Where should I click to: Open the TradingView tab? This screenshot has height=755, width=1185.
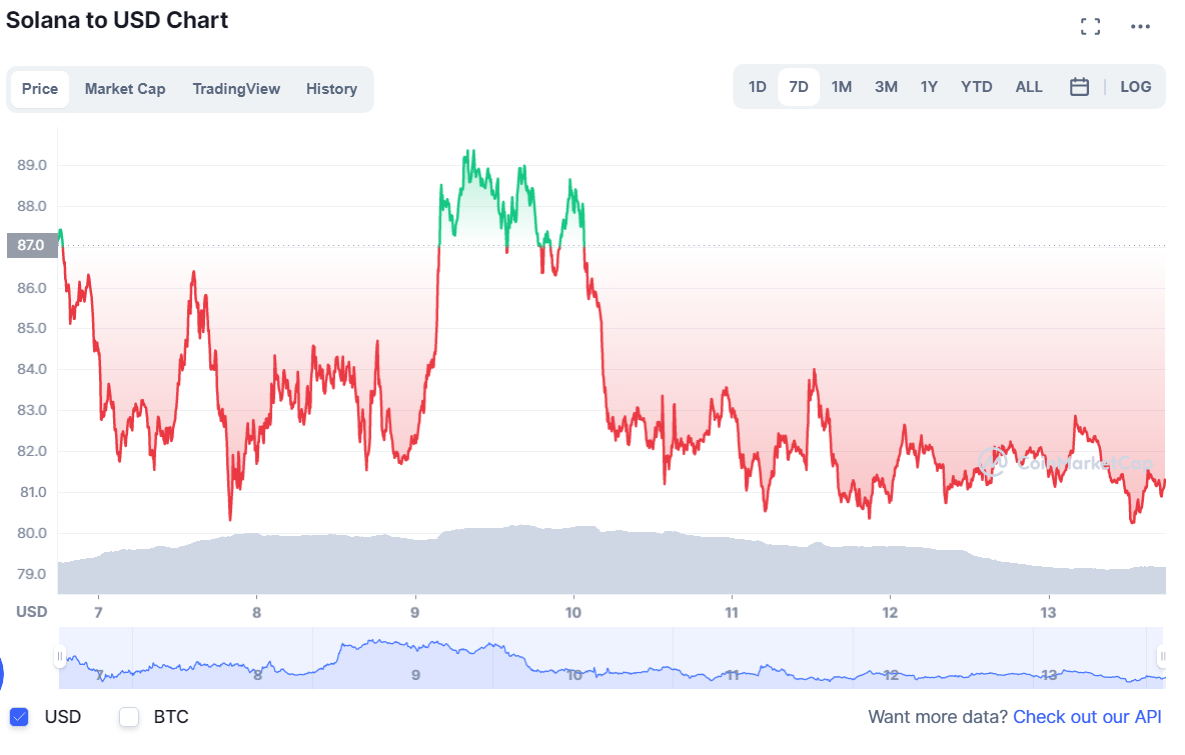click(236, 89)
